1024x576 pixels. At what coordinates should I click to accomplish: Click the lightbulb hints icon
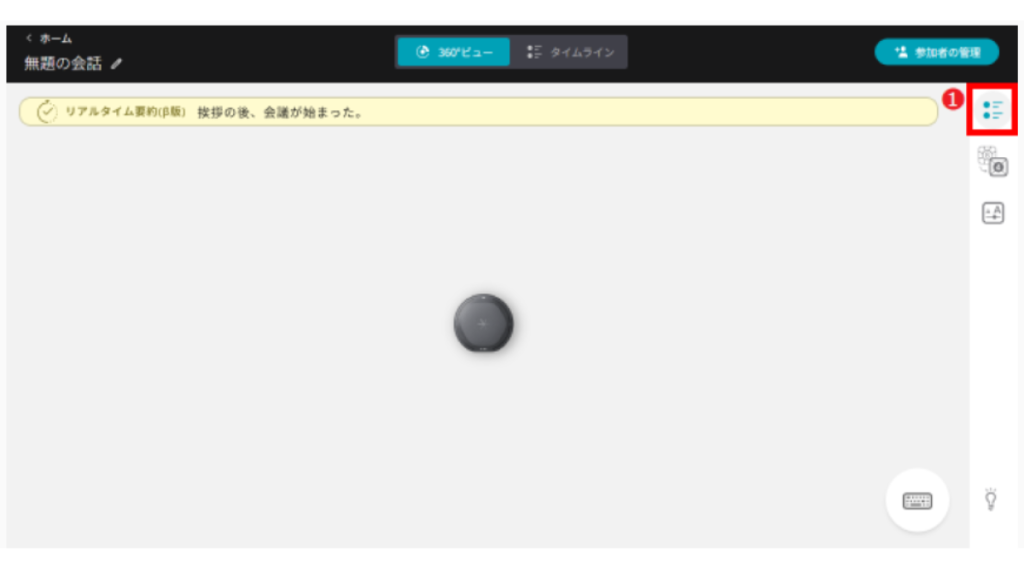pos(991,498)
